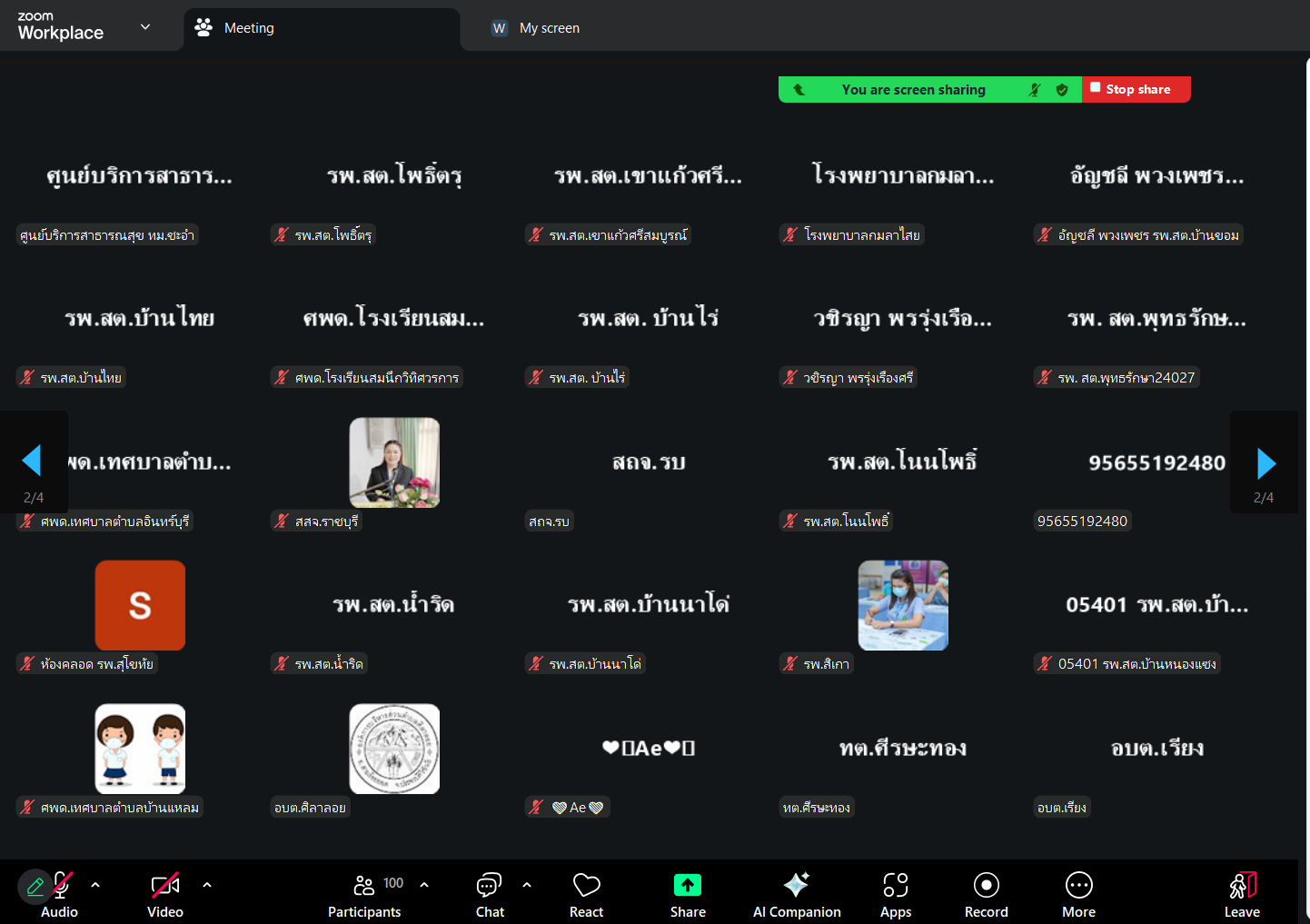
Task: Switch to the Meeting tab
Action: point(249,28)
